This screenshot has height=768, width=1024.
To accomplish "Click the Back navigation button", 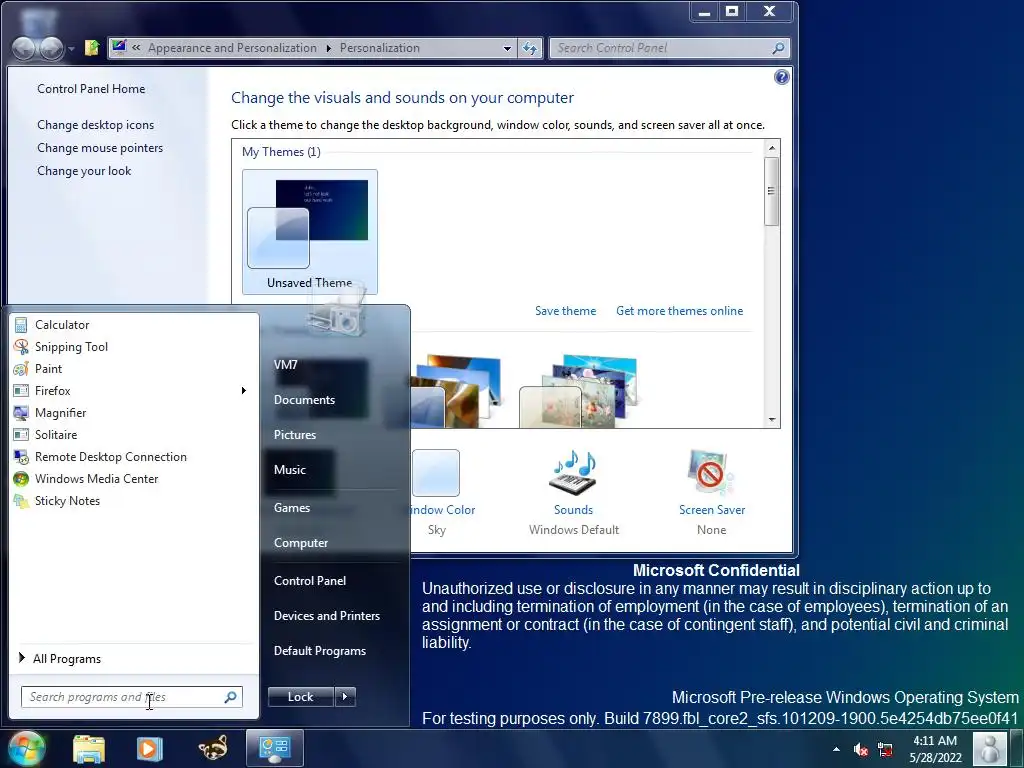I will [x=24, y=48].
